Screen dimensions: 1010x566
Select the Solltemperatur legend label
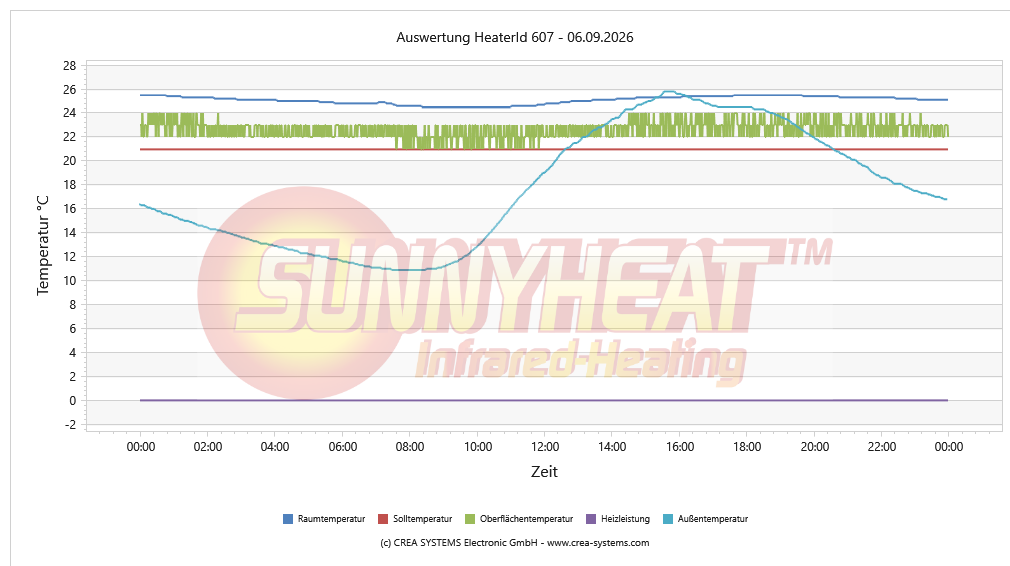423,519
